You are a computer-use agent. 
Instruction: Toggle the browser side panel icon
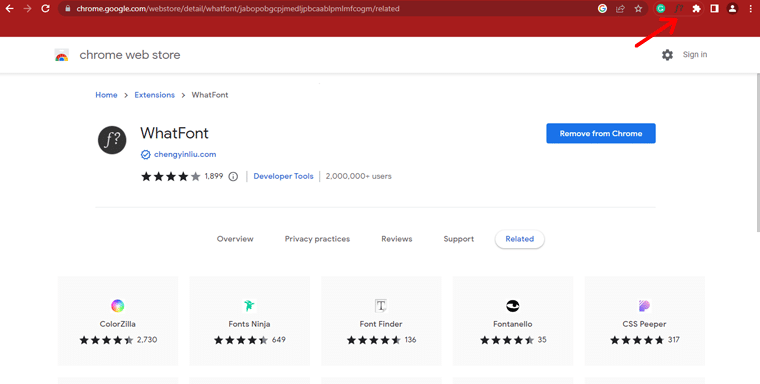pyautogui.click(x=714, y=8)
